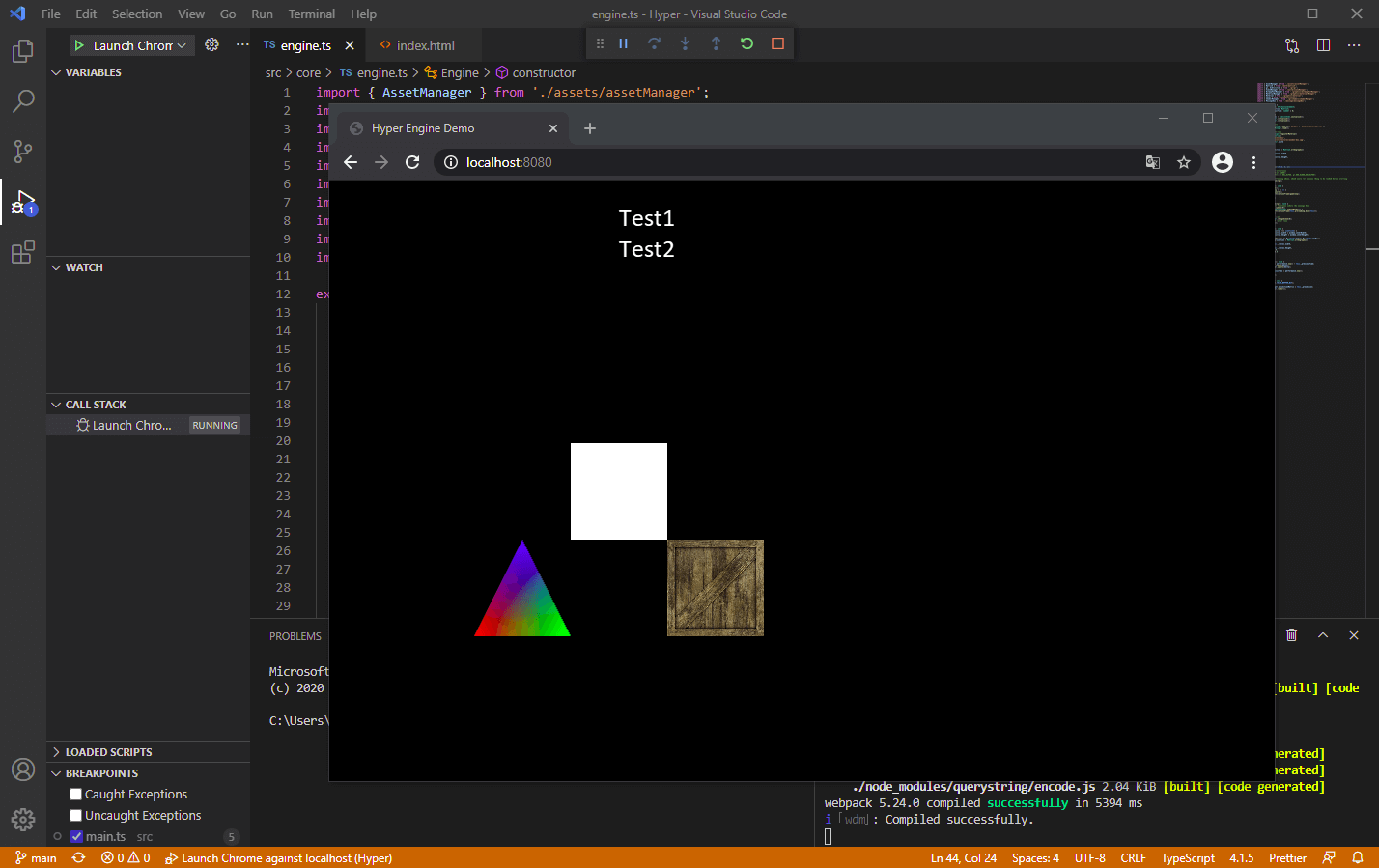
Task: Click the main branch in the status bar
Action: tap(36, 857)
